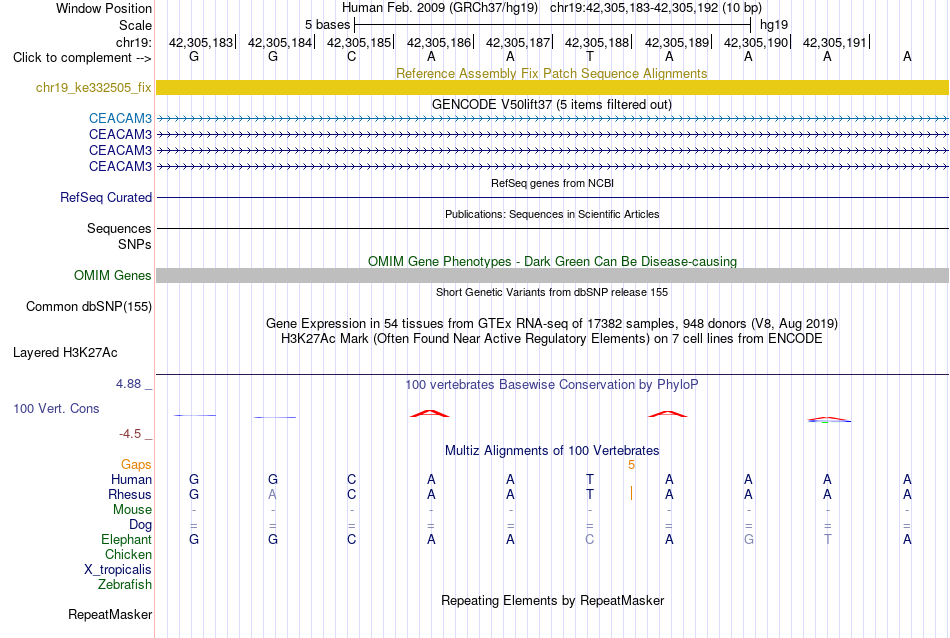
Task: Click 'Human Feb. 2009 (GRCh37/hg19)' header text
Action: (x=439, y=8)
